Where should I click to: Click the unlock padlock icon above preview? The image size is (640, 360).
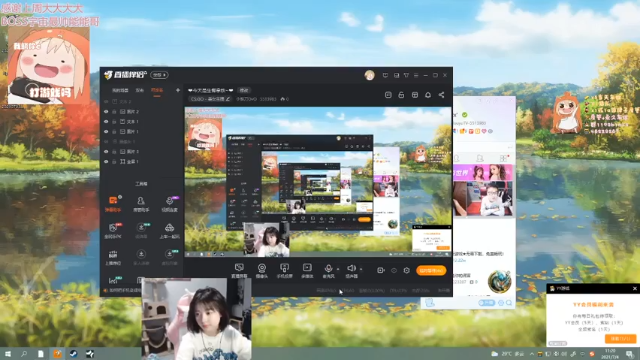401,95
